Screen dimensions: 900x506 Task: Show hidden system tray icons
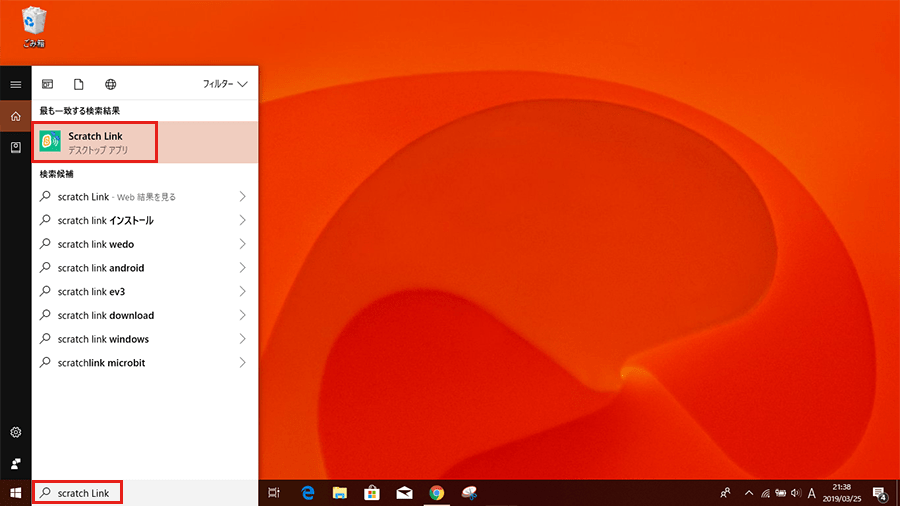tap(749, 493)
